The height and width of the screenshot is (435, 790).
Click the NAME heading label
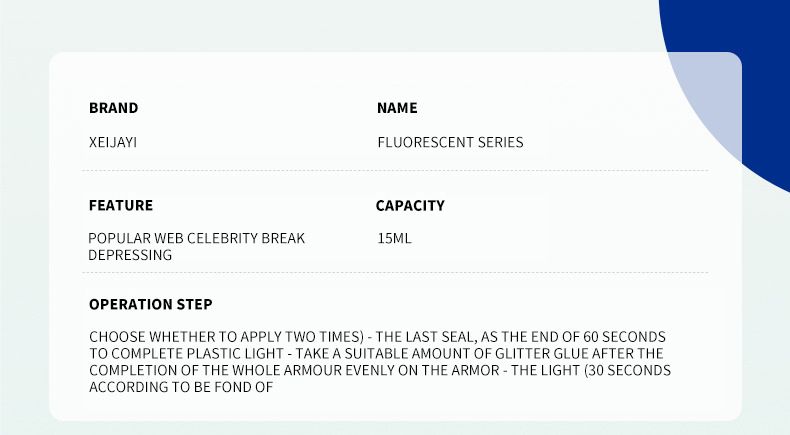tap(397, 108)
